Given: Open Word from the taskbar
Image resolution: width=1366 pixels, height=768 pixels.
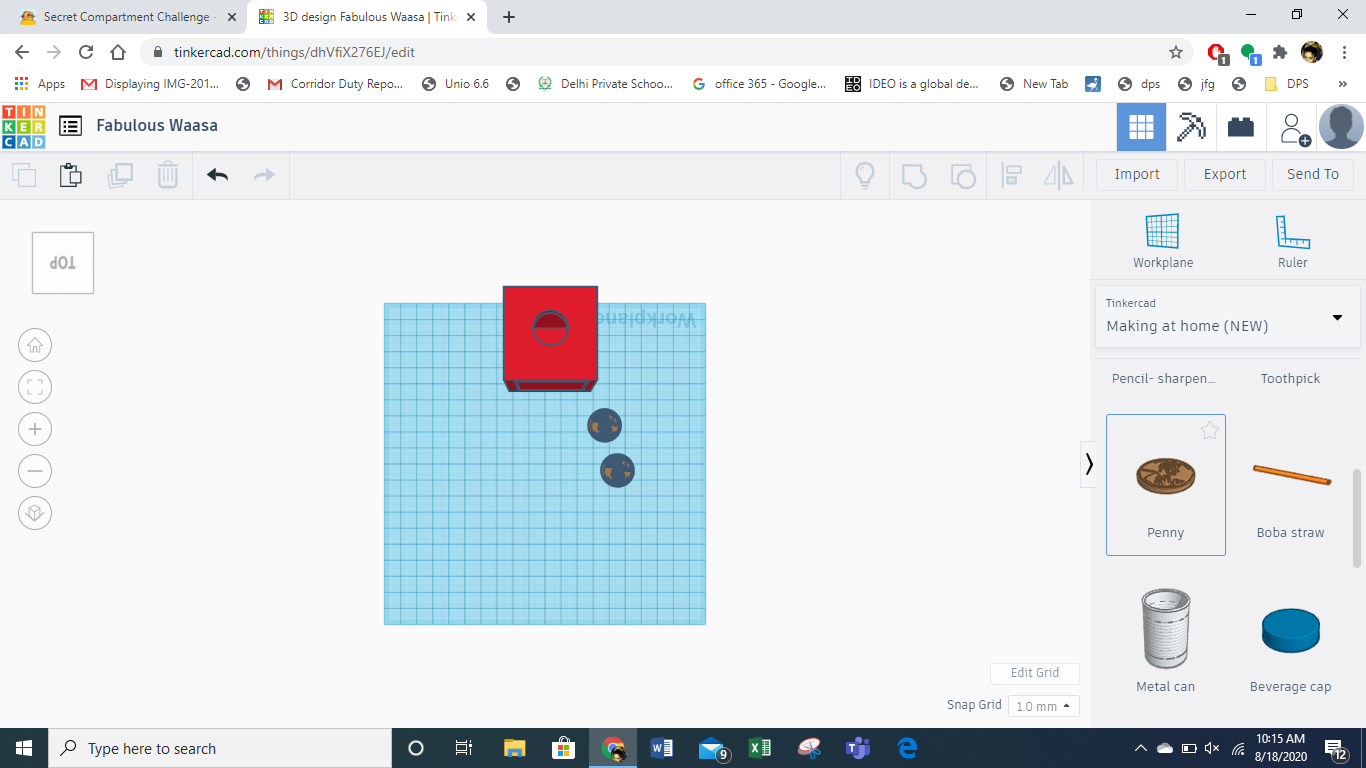Looking at the screenshot, I should pos(662,748).
